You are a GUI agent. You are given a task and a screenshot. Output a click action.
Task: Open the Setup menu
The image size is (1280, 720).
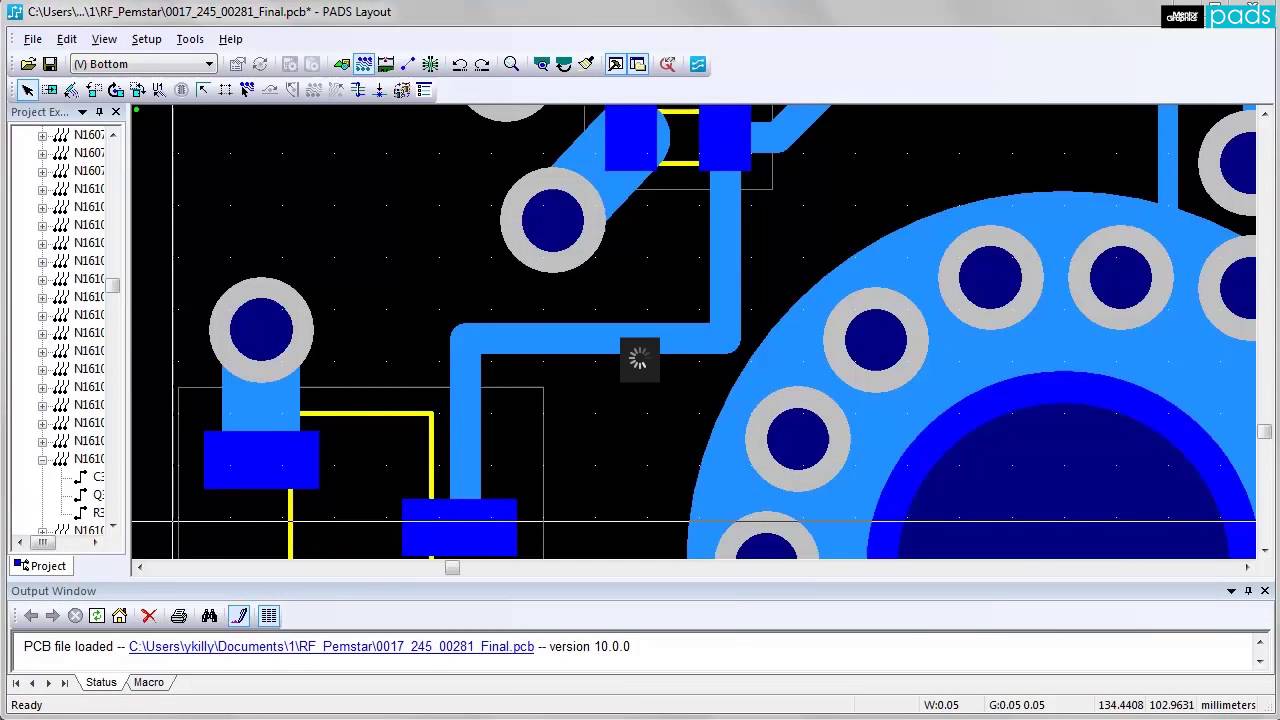[x=146, y=39]
